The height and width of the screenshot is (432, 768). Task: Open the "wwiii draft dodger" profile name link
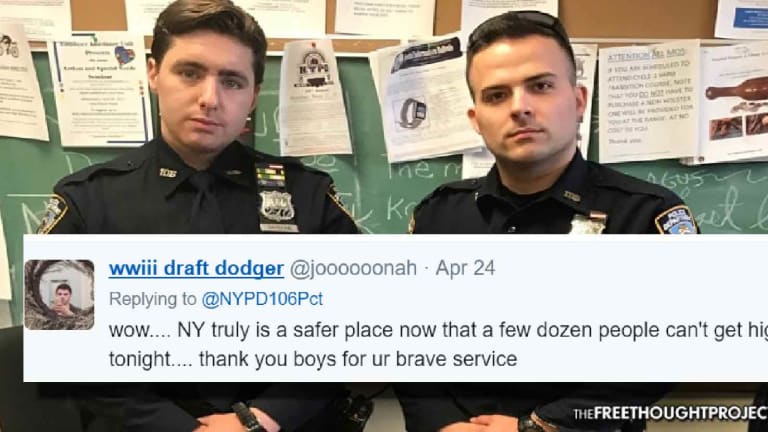(196, 269)
